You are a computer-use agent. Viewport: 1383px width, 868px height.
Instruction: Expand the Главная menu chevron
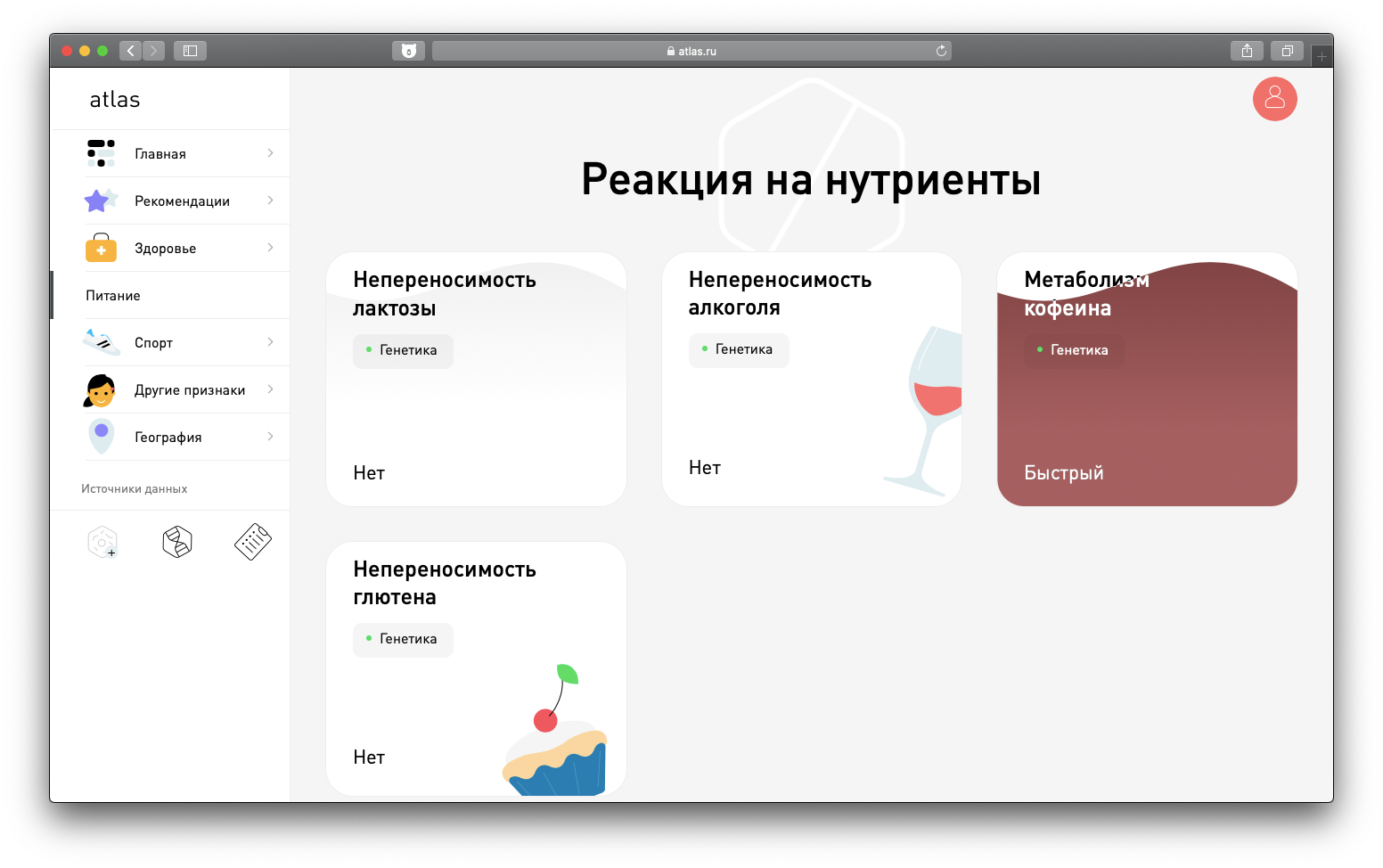(270, 153)
